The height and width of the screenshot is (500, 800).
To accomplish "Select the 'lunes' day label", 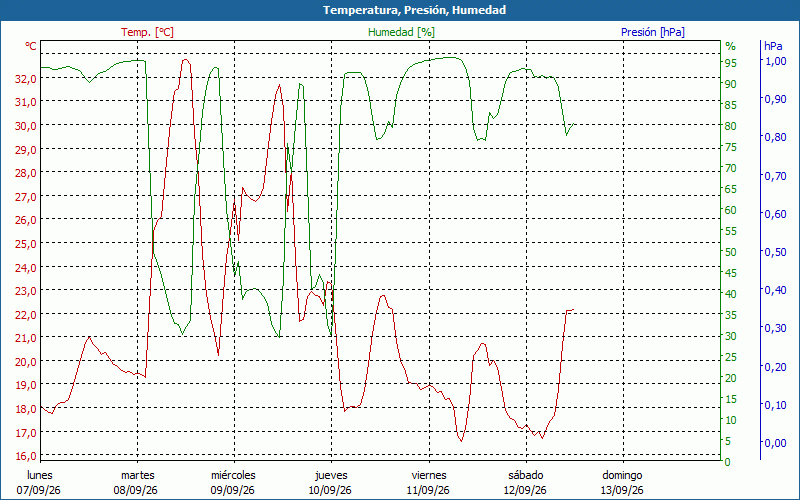I will [40, 475].
